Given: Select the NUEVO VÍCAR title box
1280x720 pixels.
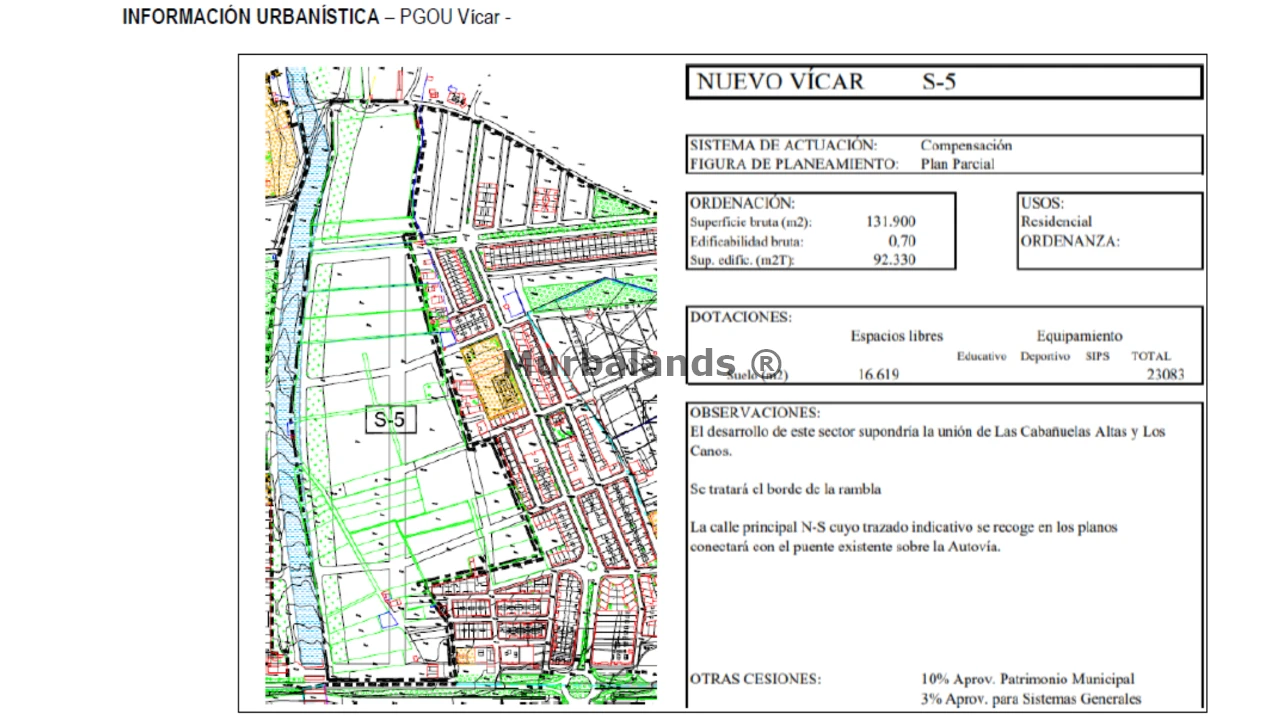Looking at the screenshot, I should [x=944, y=82].
